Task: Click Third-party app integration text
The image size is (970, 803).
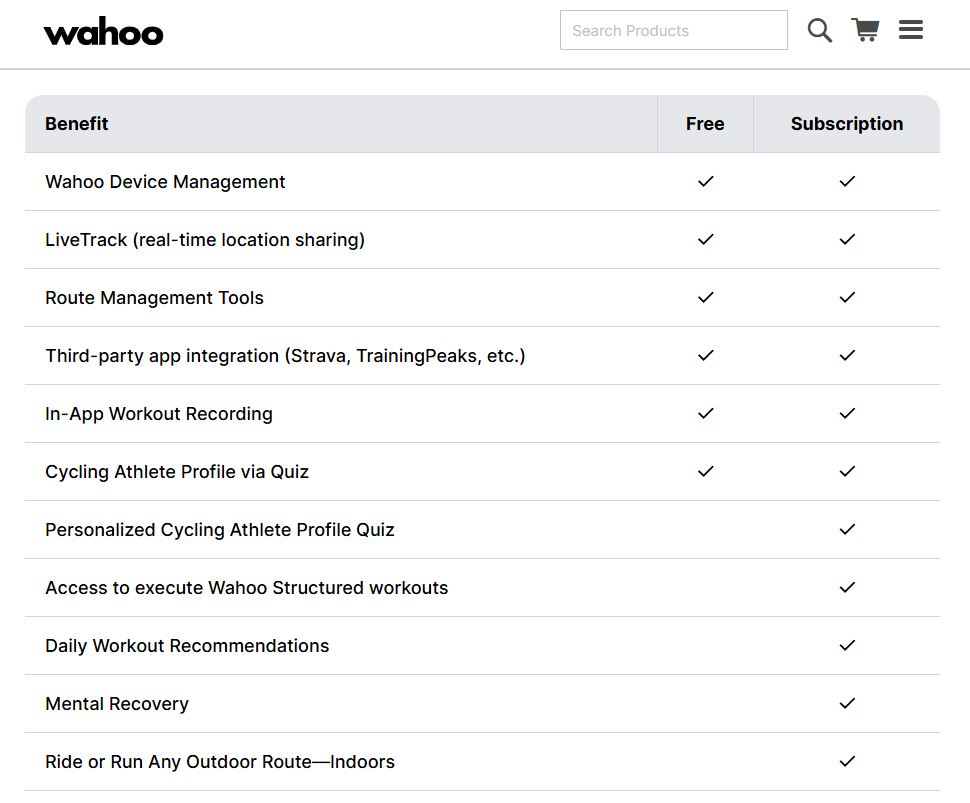Action: click(x=285, y=356)
